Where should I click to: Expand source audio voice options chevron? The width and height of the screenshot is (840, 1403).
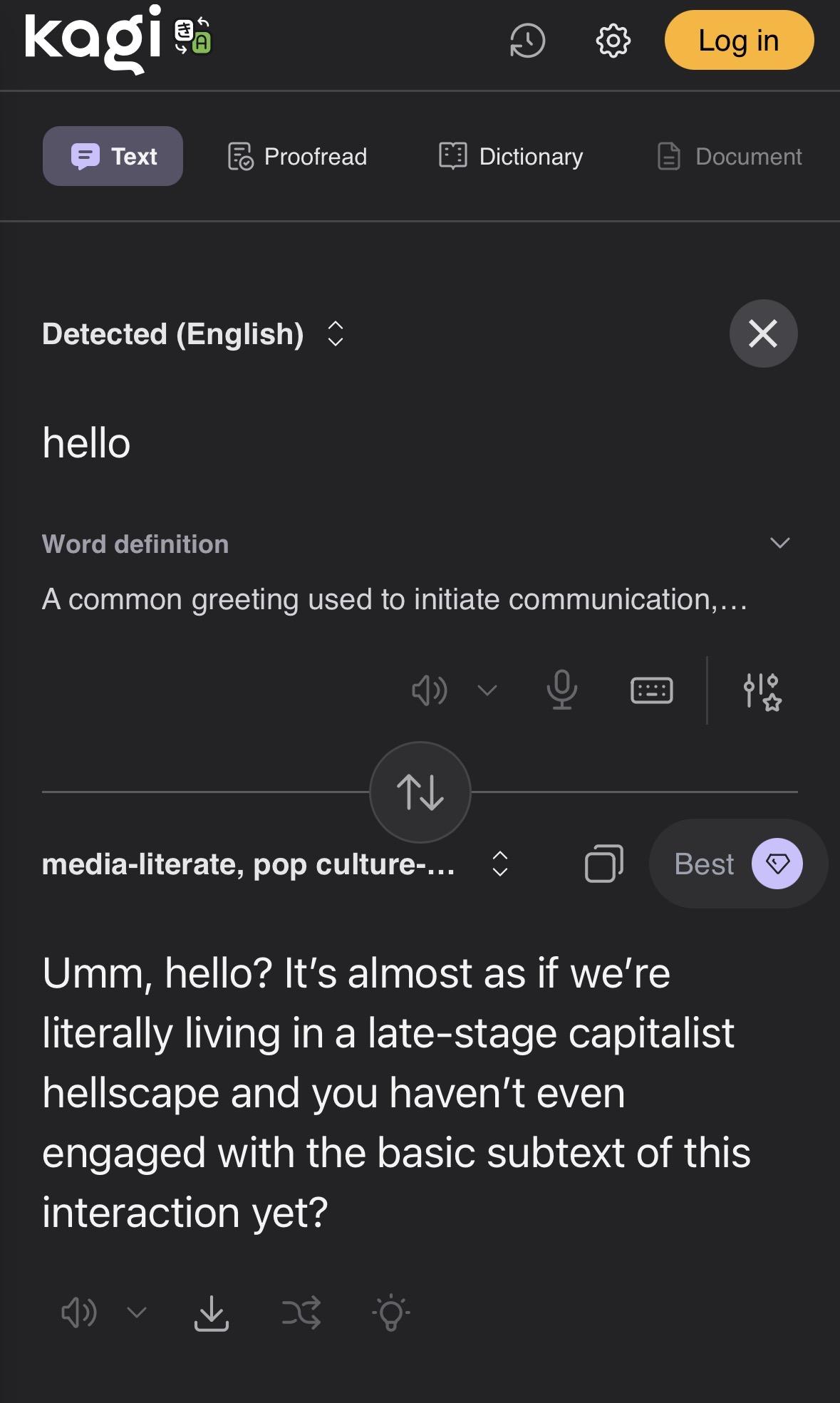[x=487, y=690]
